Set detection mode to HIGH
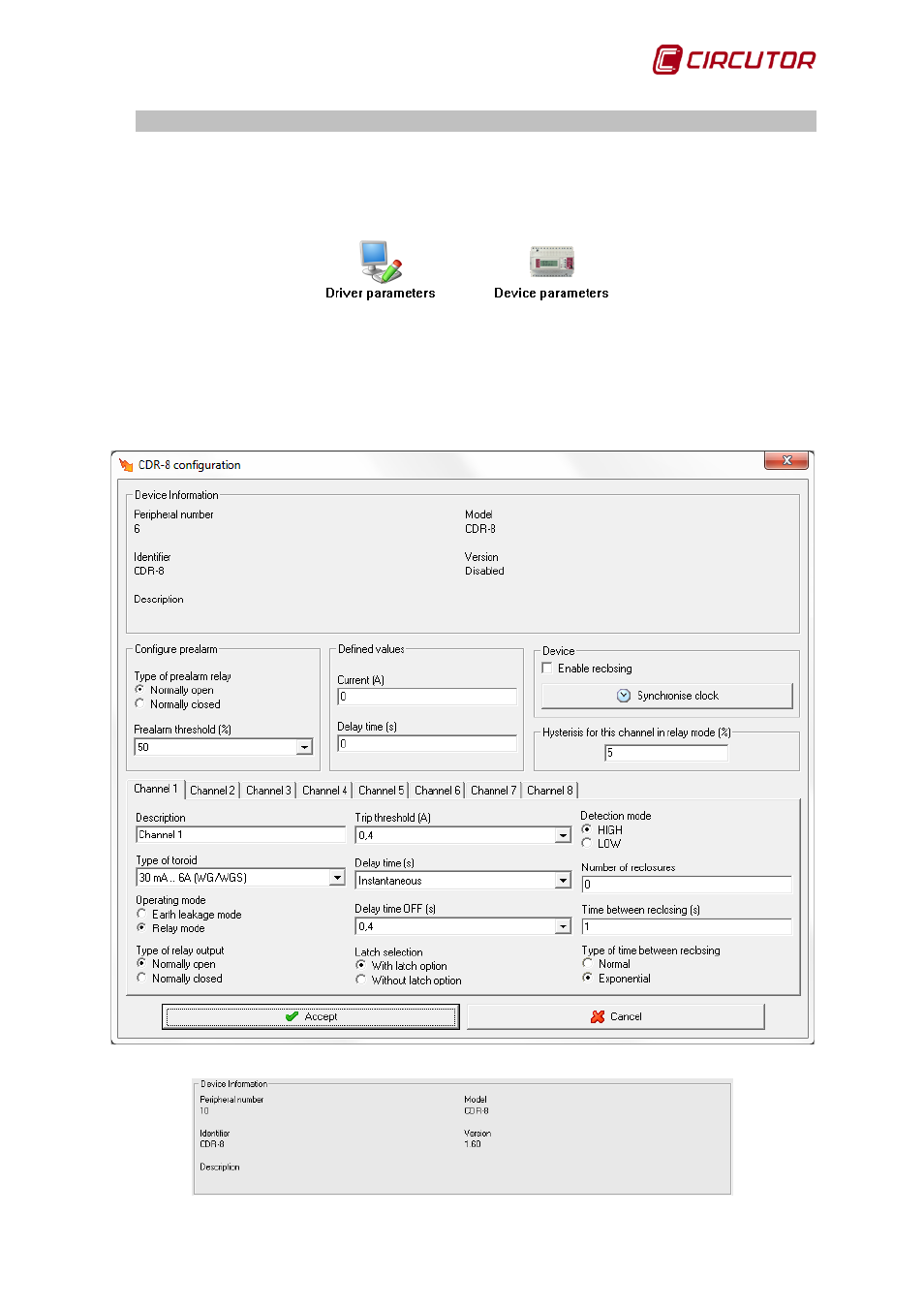The width and height of the screenshot is (924, 1308). (587, 830)
